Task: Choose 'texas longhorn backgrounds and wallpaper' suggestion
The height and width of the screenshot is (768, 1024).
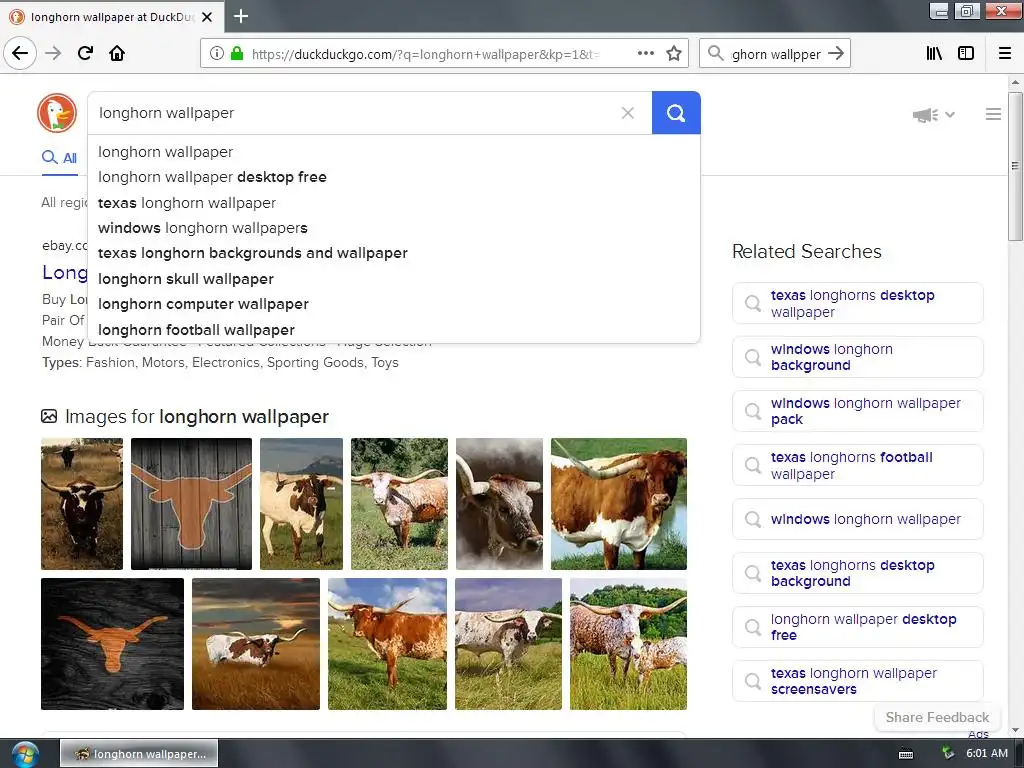Action: pyautogui.click(x=394, y=253)
